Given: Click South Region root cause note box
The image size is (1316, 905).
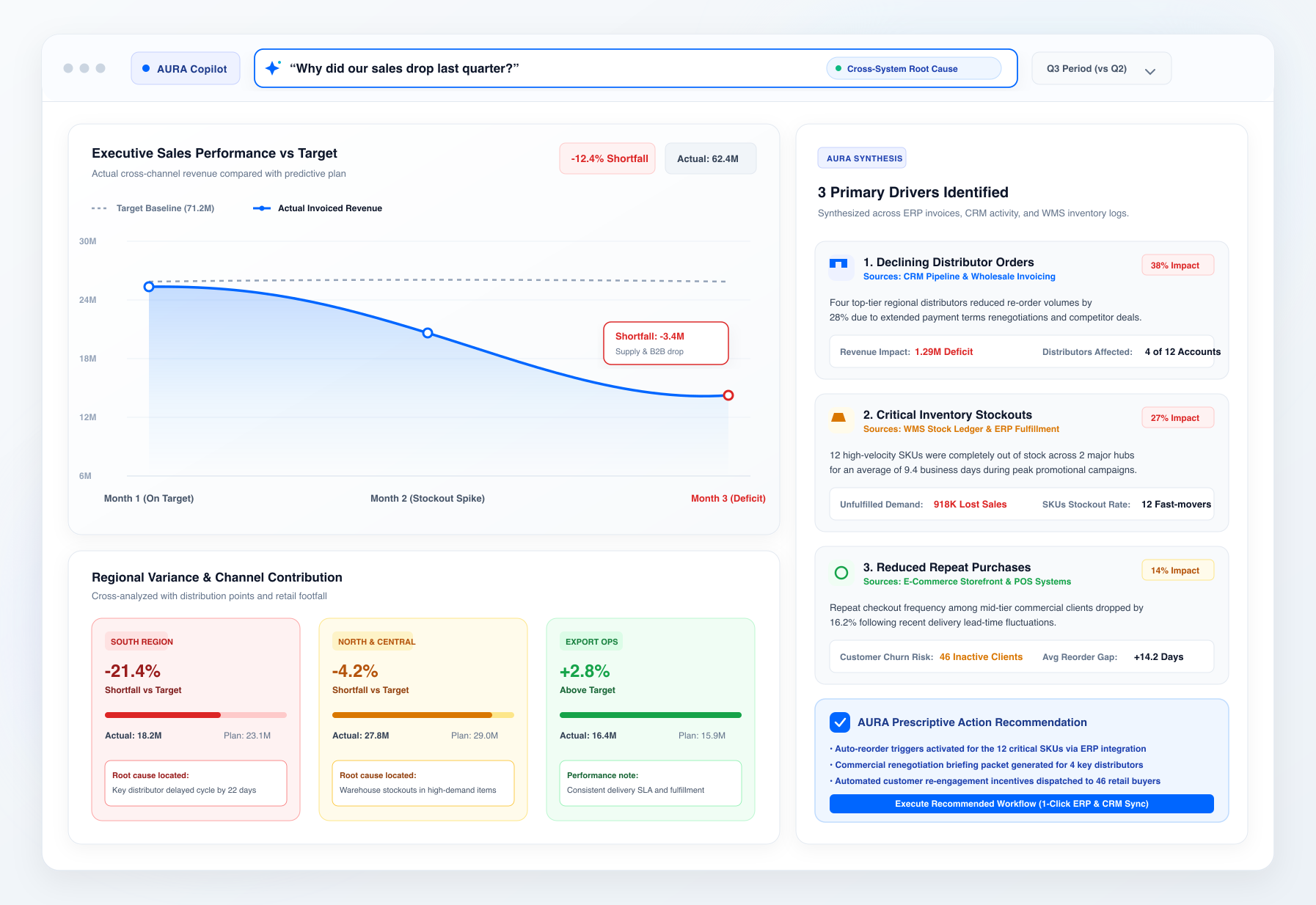Looking at the screenshot, I should (x=196, y=783).
